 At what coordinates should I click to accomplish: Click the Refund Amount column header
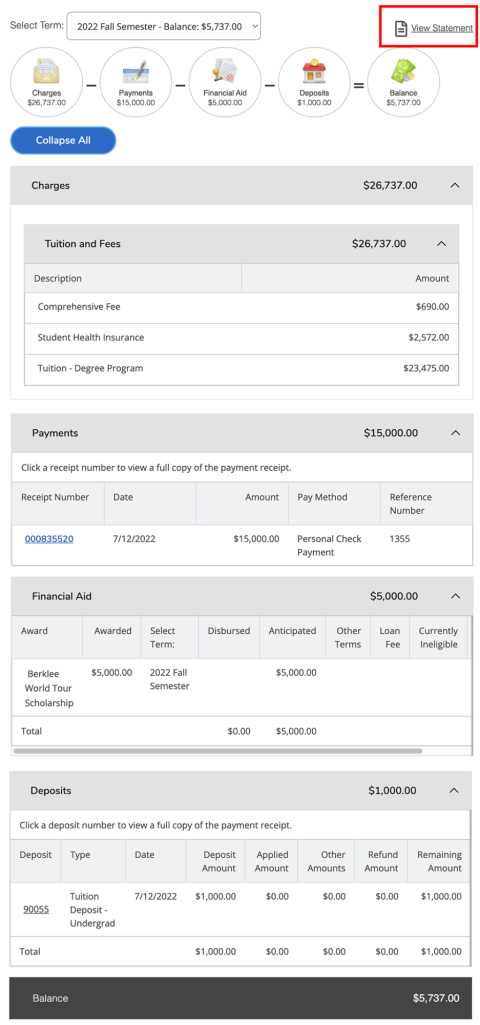tap(381, 862)
